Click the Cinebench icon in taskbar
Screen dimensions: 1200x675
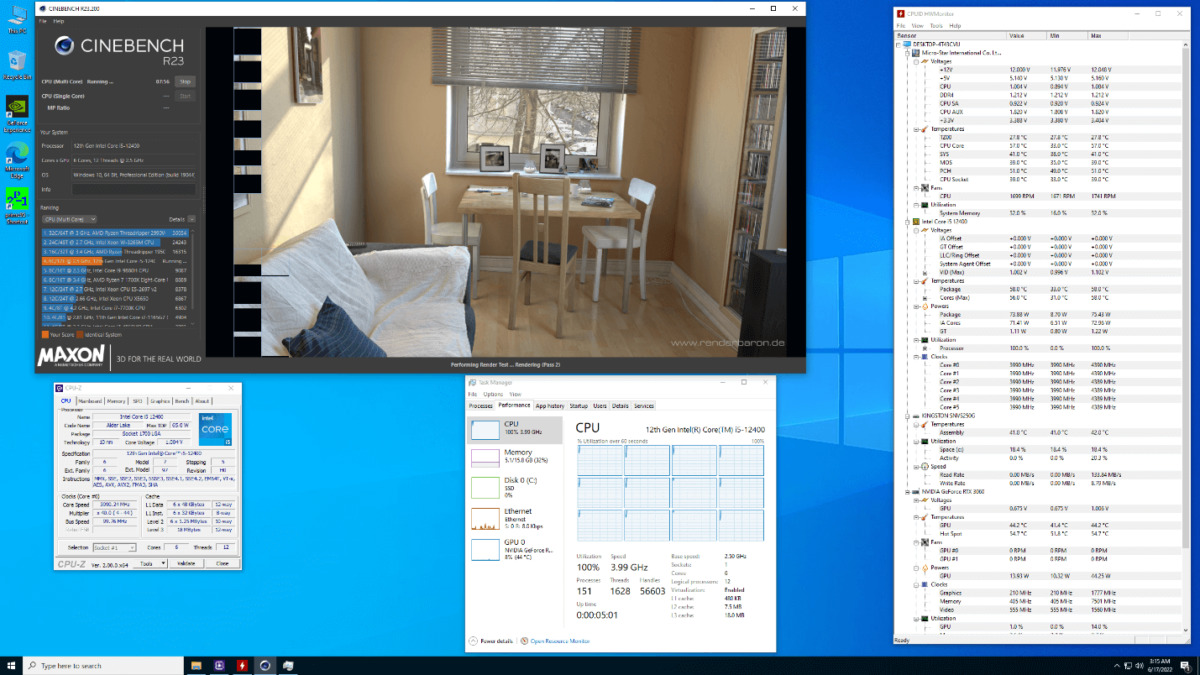tap(265, 665)
